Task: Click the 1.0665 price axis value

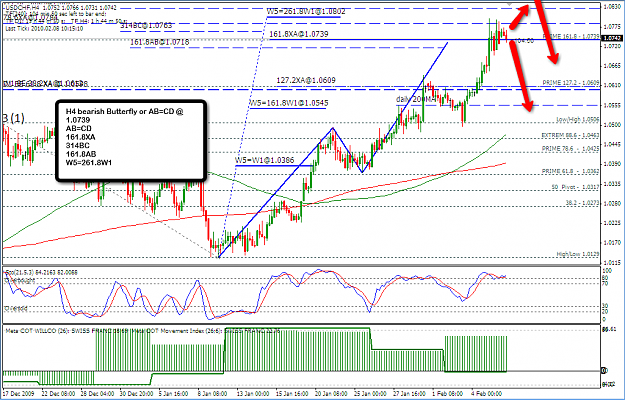Action: point(611,65)
